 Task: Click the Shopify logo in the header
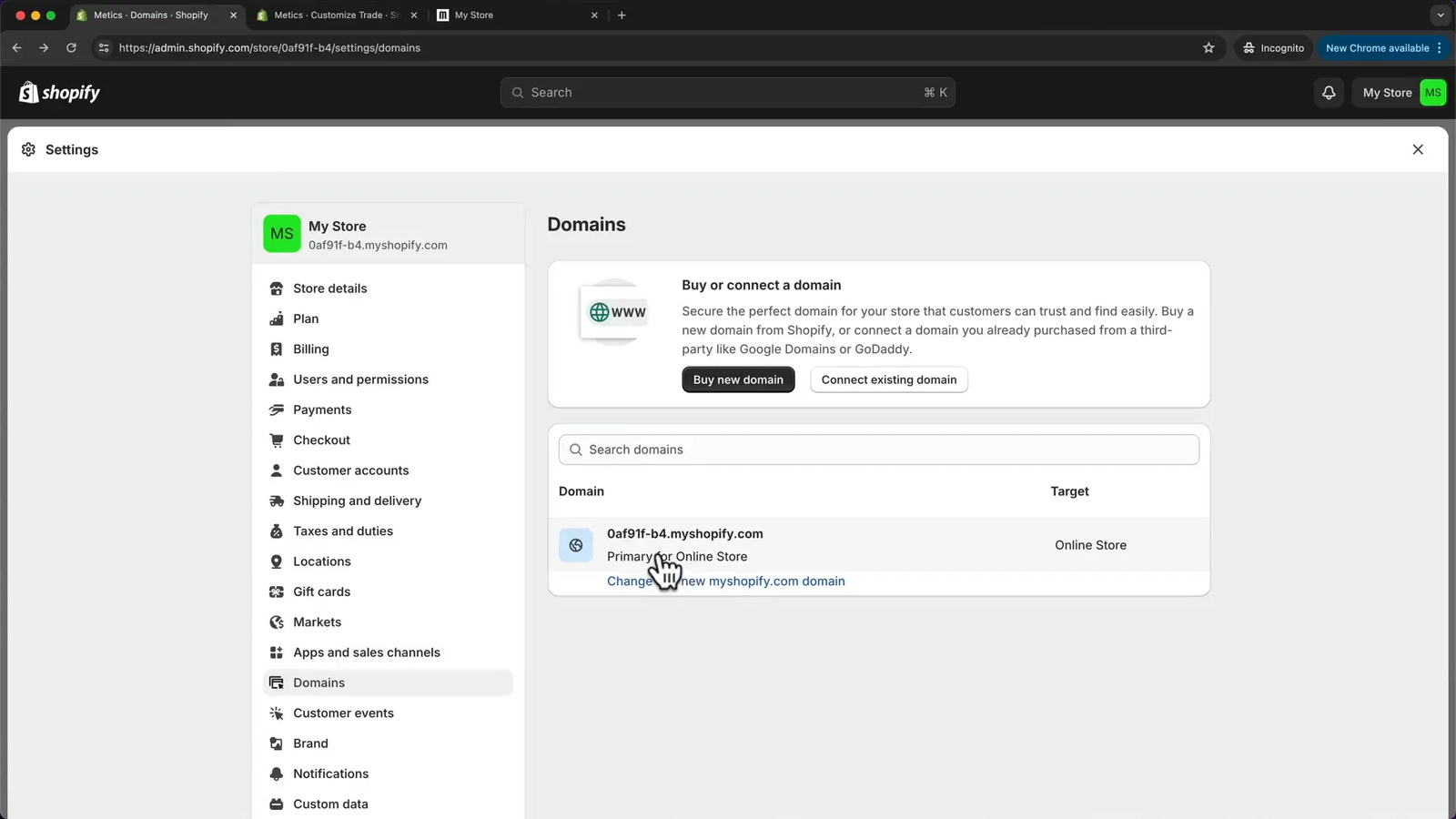click(60, 93)
